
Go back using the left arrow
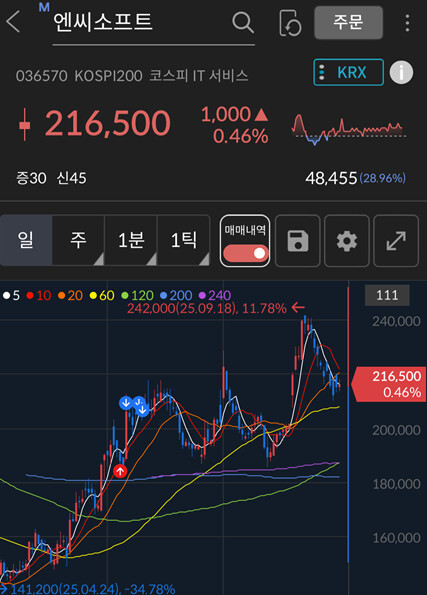pyautogui.click(x=13, y=22)
